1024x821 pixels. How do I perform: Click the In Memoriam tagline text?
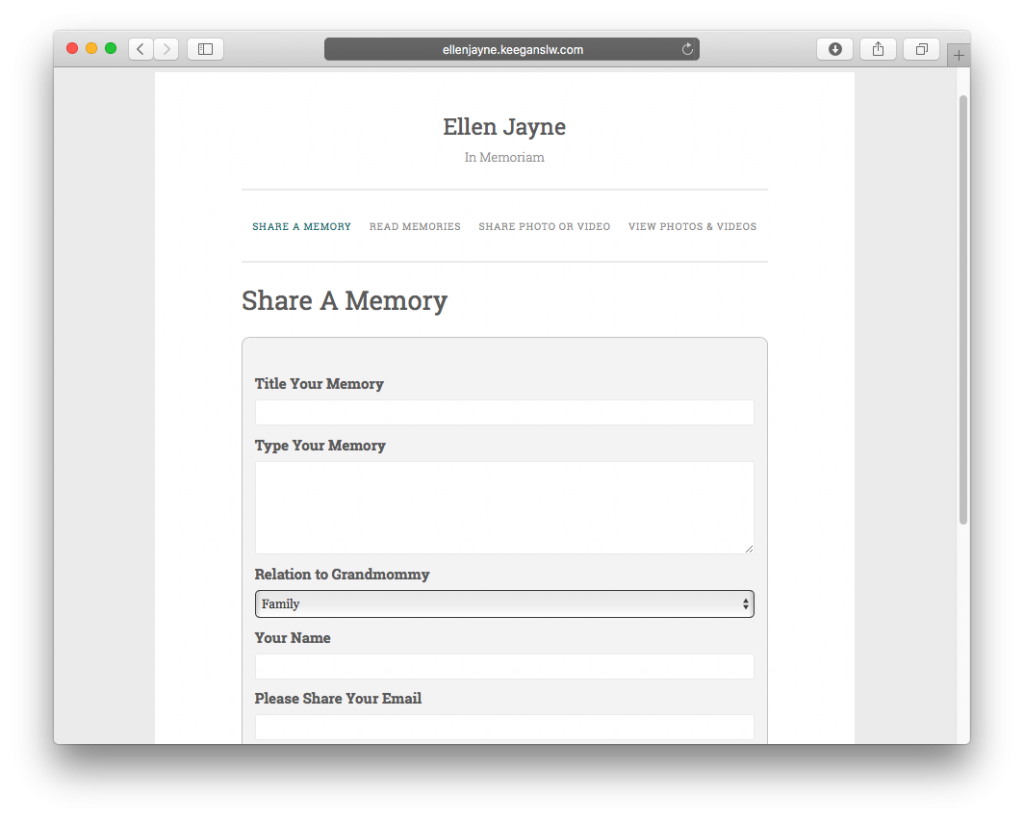(x=504, y=157)
